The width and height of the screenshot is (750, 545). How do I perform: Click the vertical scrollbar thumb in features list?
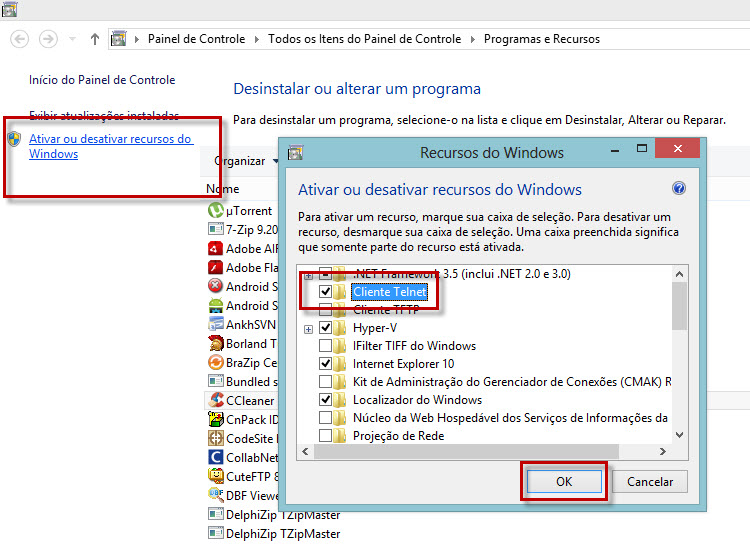click(x=679, y=306)
